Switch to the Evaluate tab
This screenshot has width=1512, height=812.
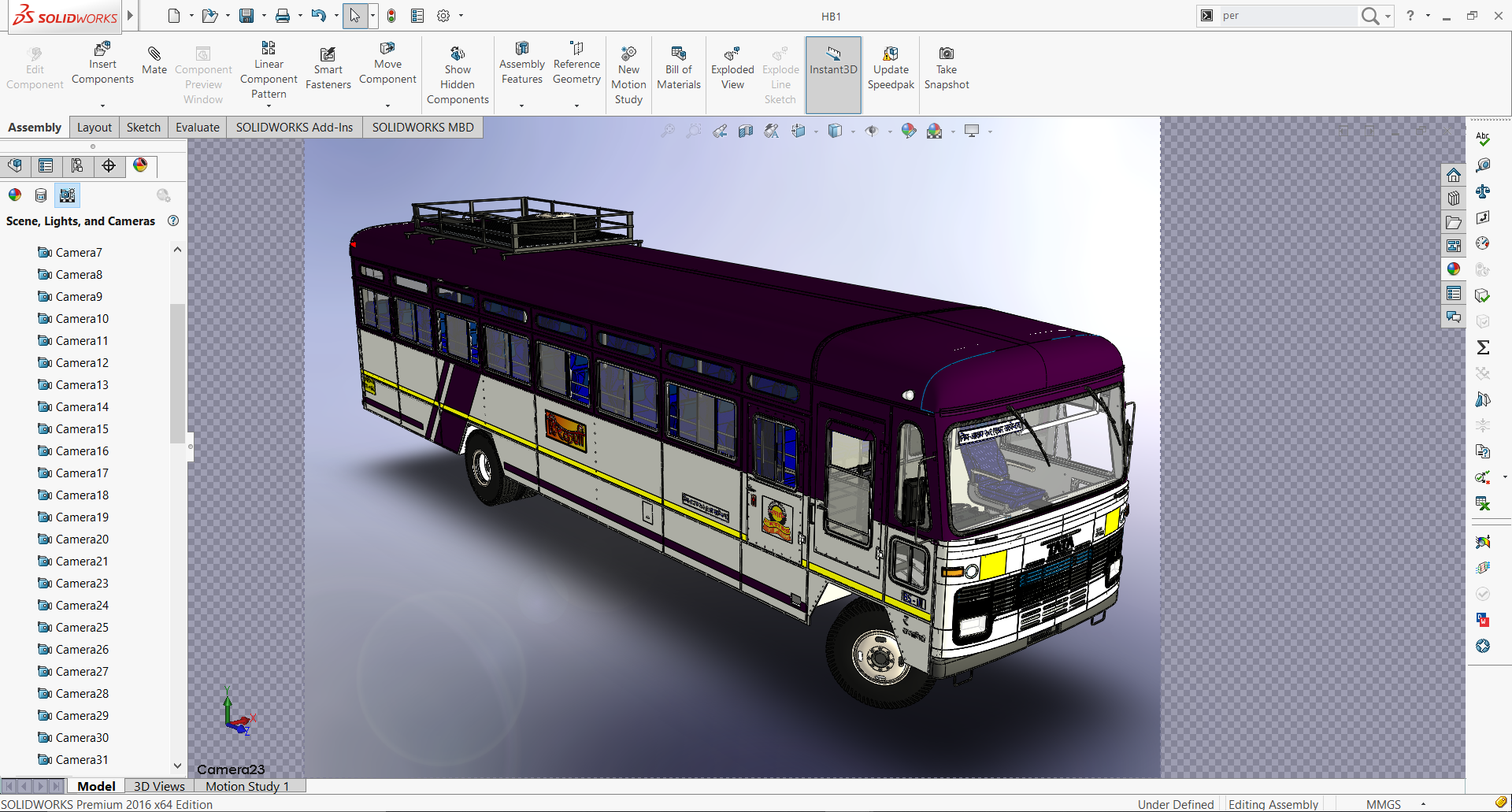(x=197, y=128)
